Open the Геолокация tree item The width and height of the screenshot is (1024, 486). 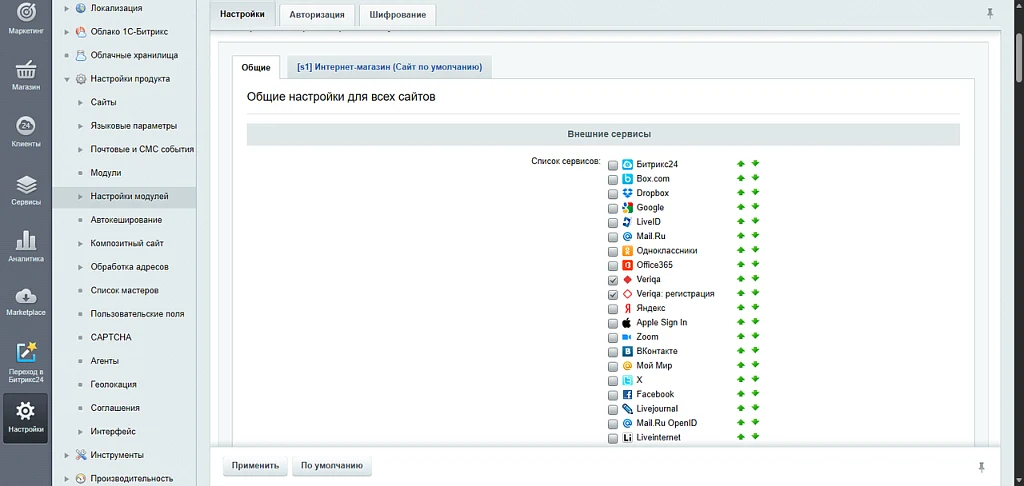(x=114, y=385)
